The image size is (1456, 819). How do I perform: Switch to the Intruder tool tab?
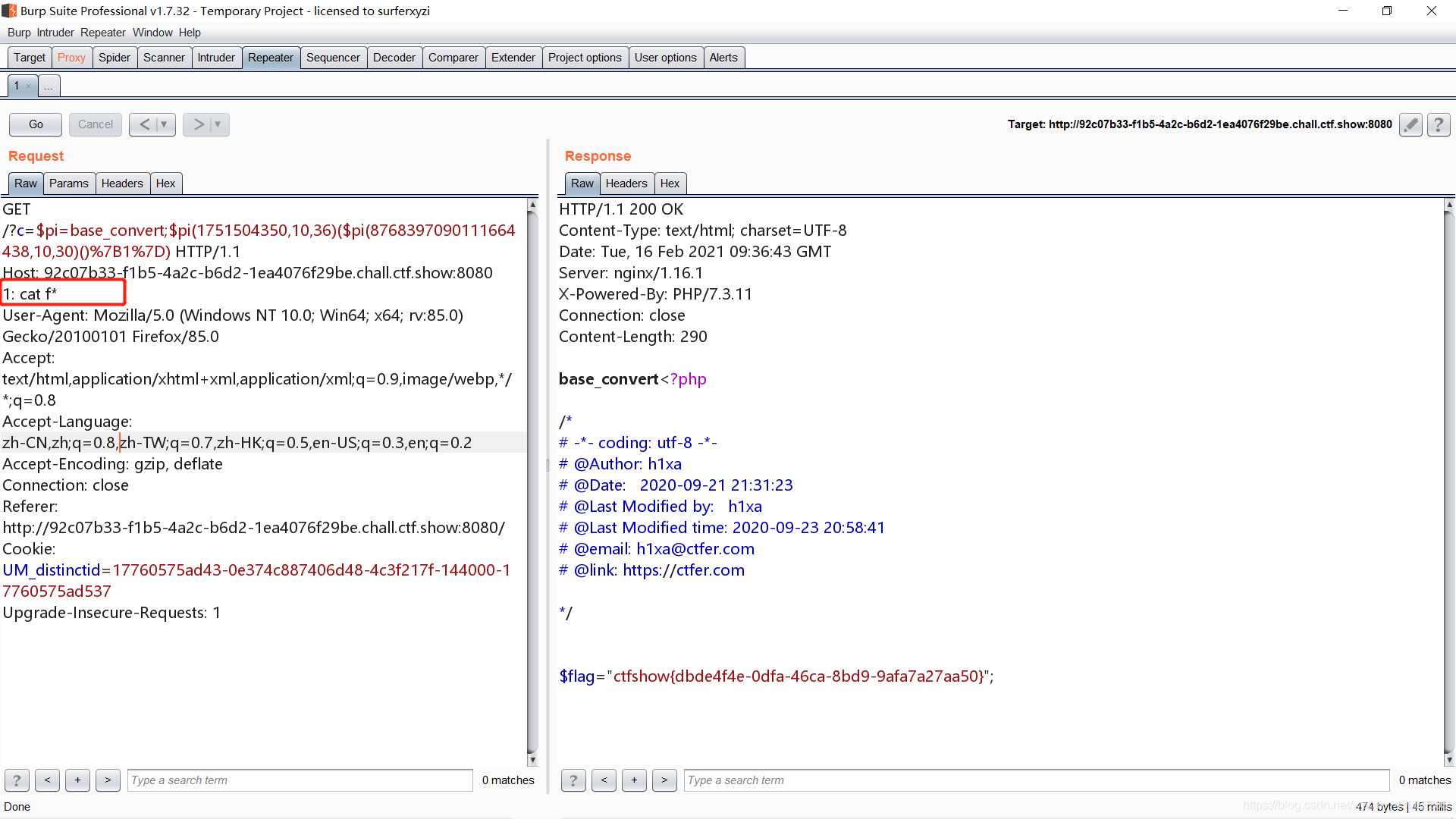(x=216, y=58)
